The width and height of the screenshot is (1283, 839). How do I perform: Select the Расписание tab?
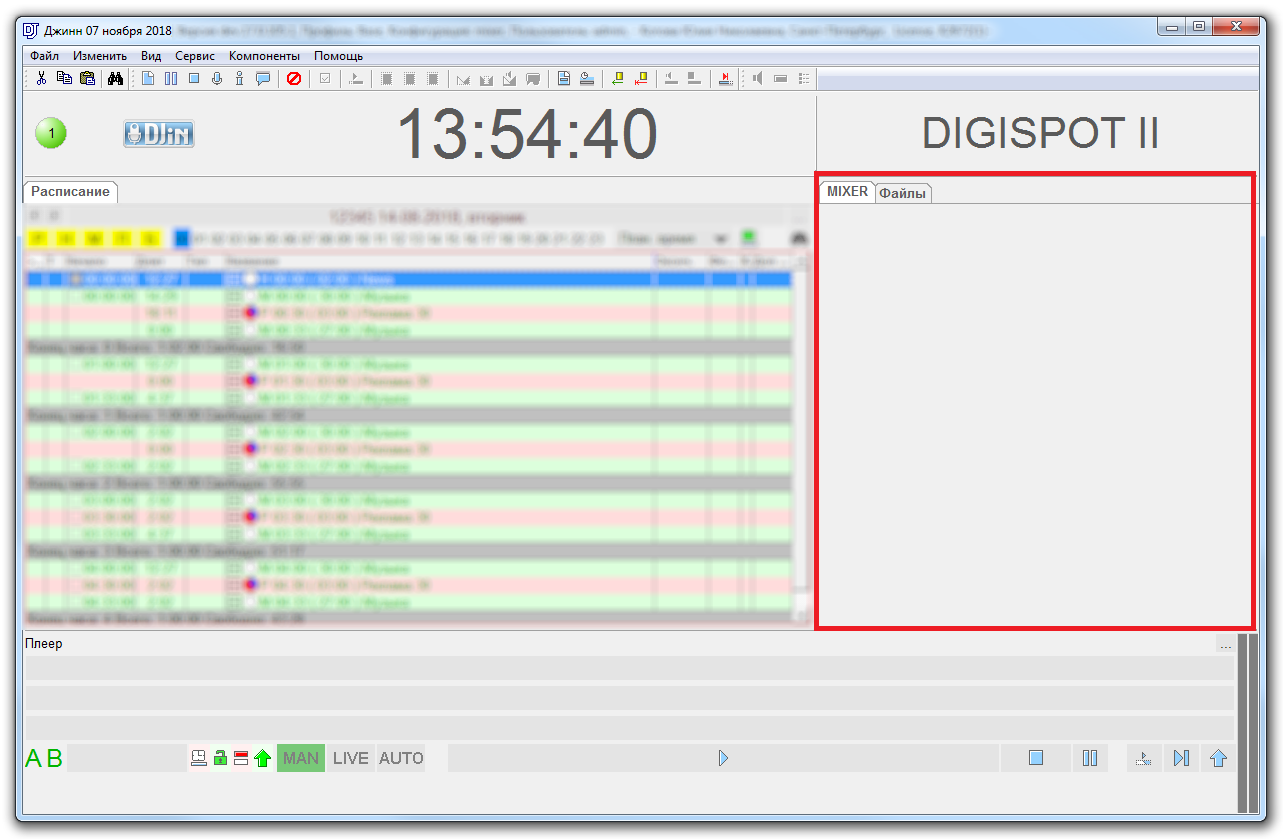click(70, 191)
